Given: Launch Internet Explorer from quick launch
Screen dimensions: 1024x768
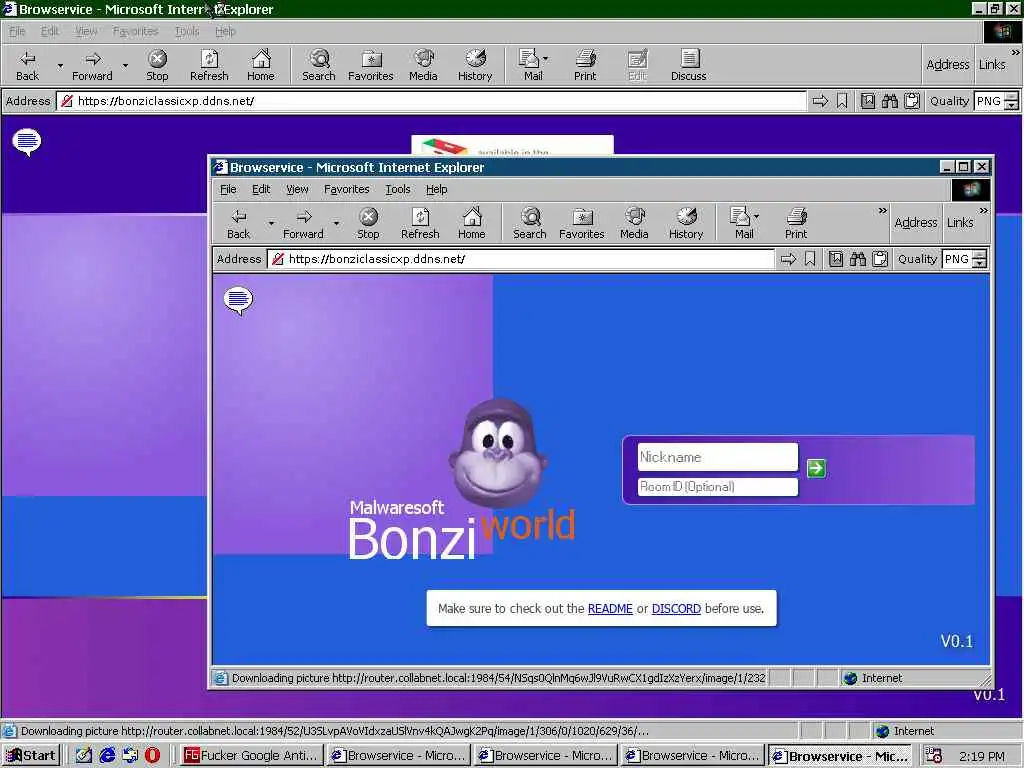Looking at the screenshot, I should coord(107,756).
